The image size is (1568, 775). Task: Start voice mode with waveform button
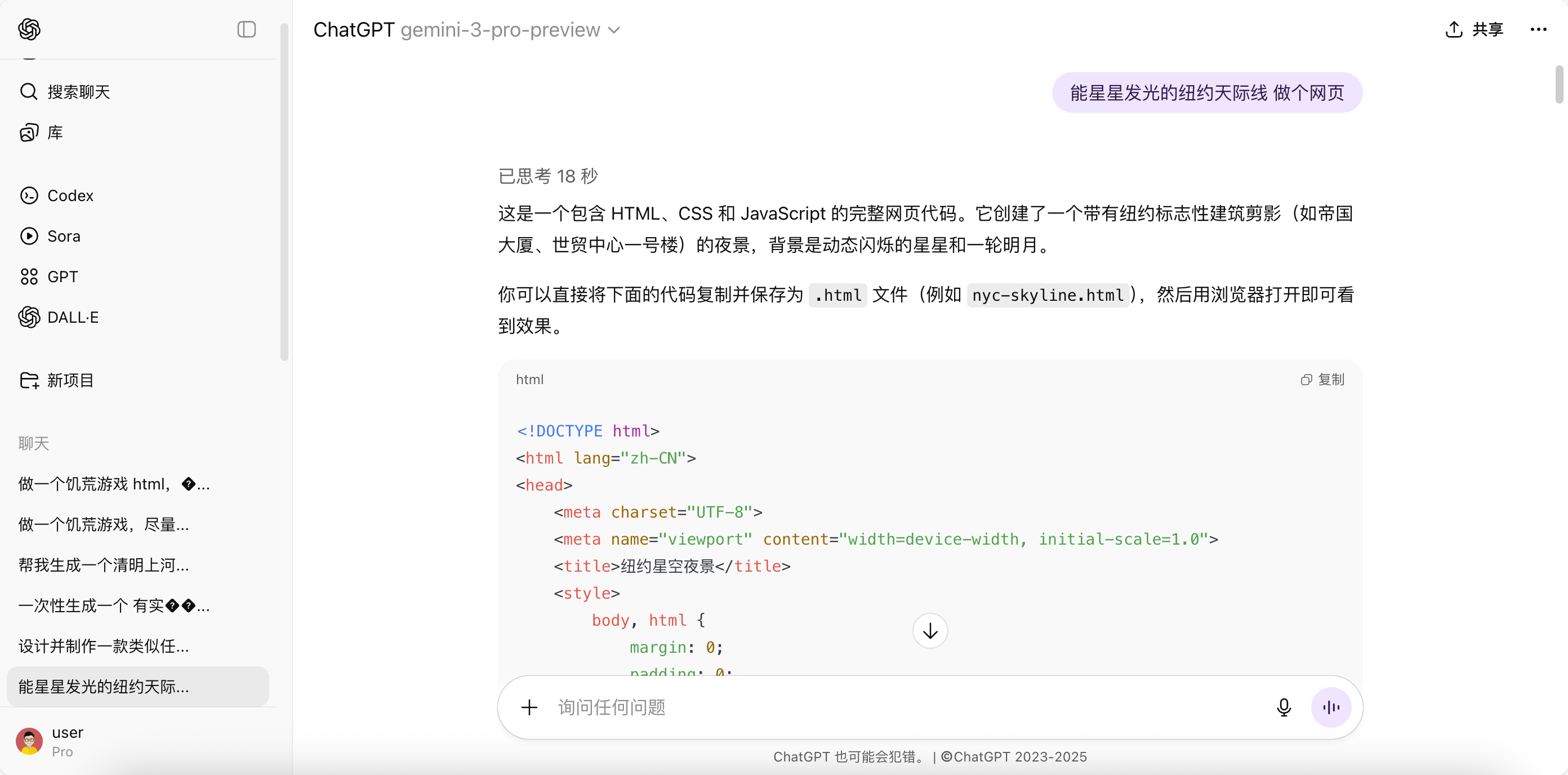pos(1331,707)
